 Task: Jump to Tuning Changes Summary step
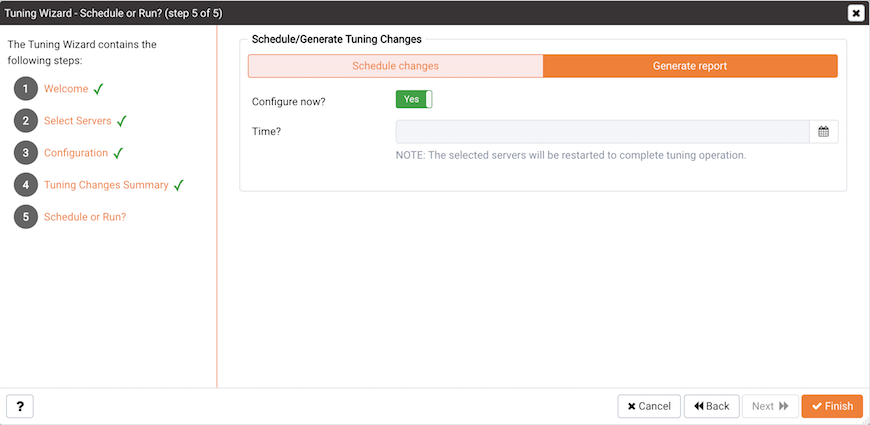[107, 185]
